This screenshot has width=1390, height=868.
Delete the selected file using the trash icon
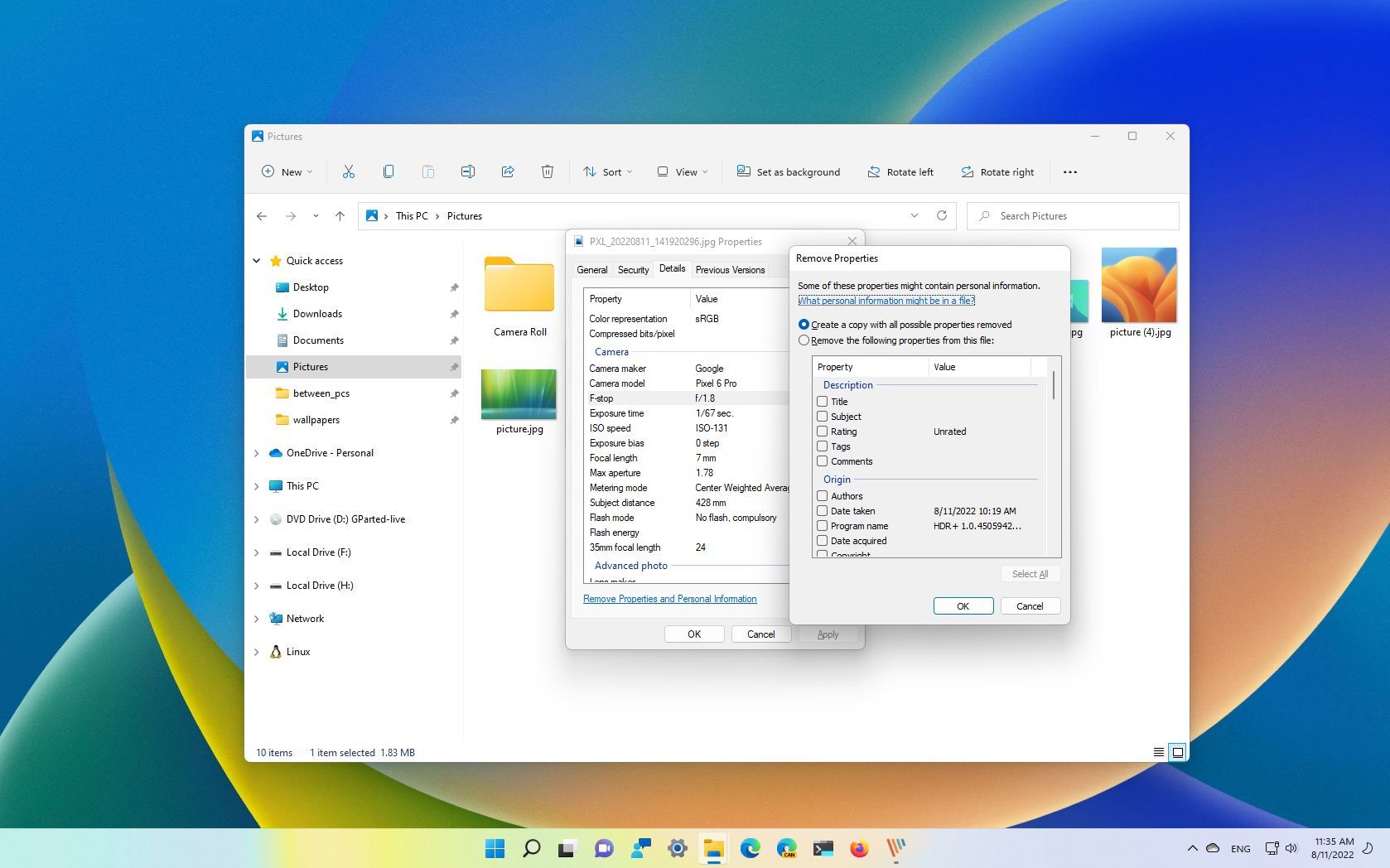(547, 171)
